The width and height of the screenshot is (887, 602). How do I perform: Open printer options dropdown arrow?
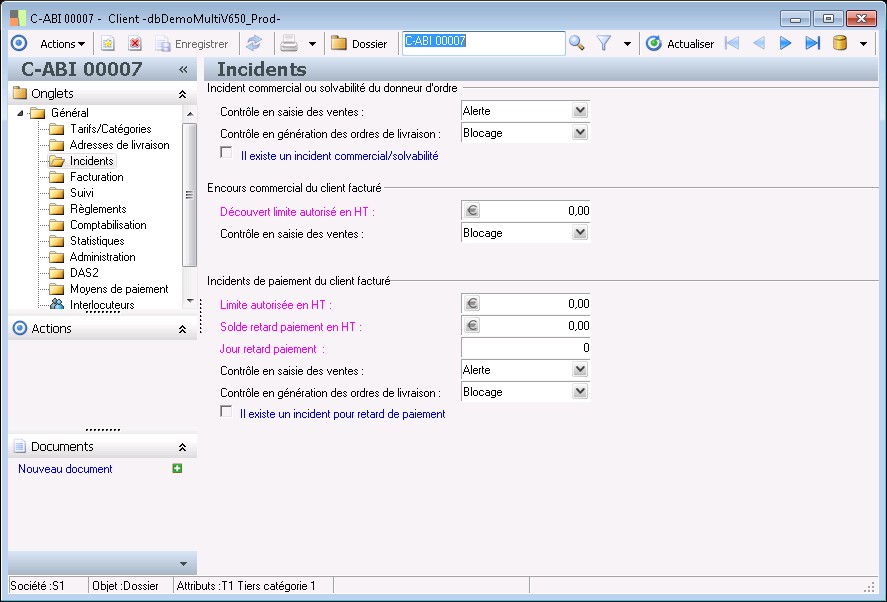coord(312,44)
